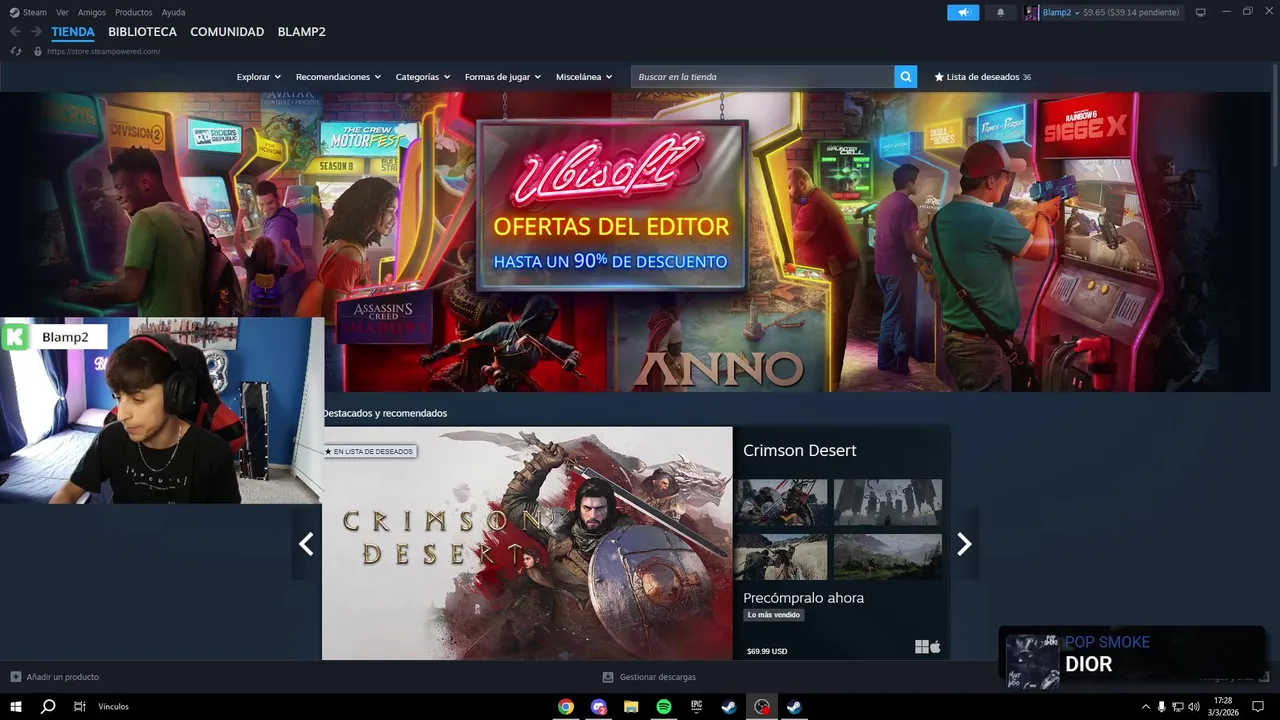Open OBS Studio from taskbar

(x=762, y=706)
